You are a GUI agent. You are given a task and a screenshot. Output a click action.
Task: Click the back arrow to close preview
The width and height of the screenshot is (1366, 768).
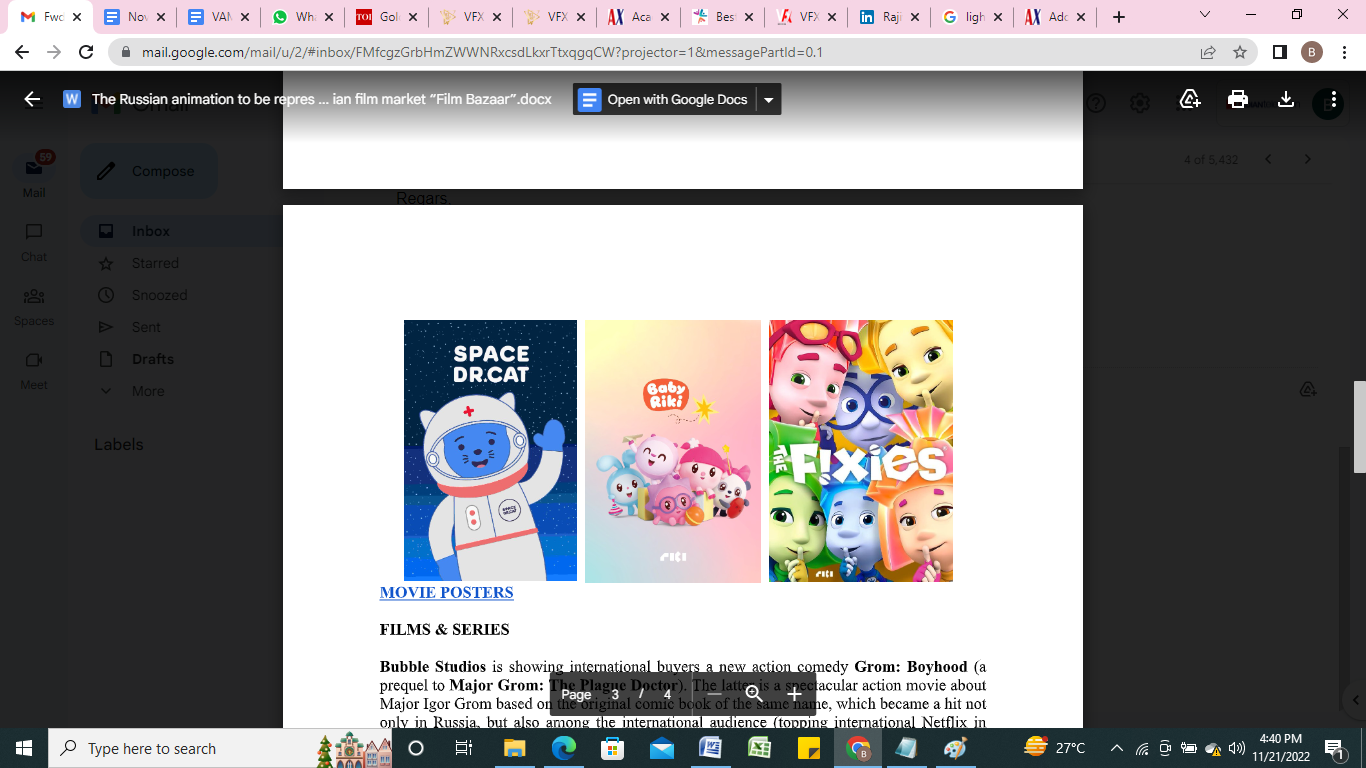coord(32,99)
